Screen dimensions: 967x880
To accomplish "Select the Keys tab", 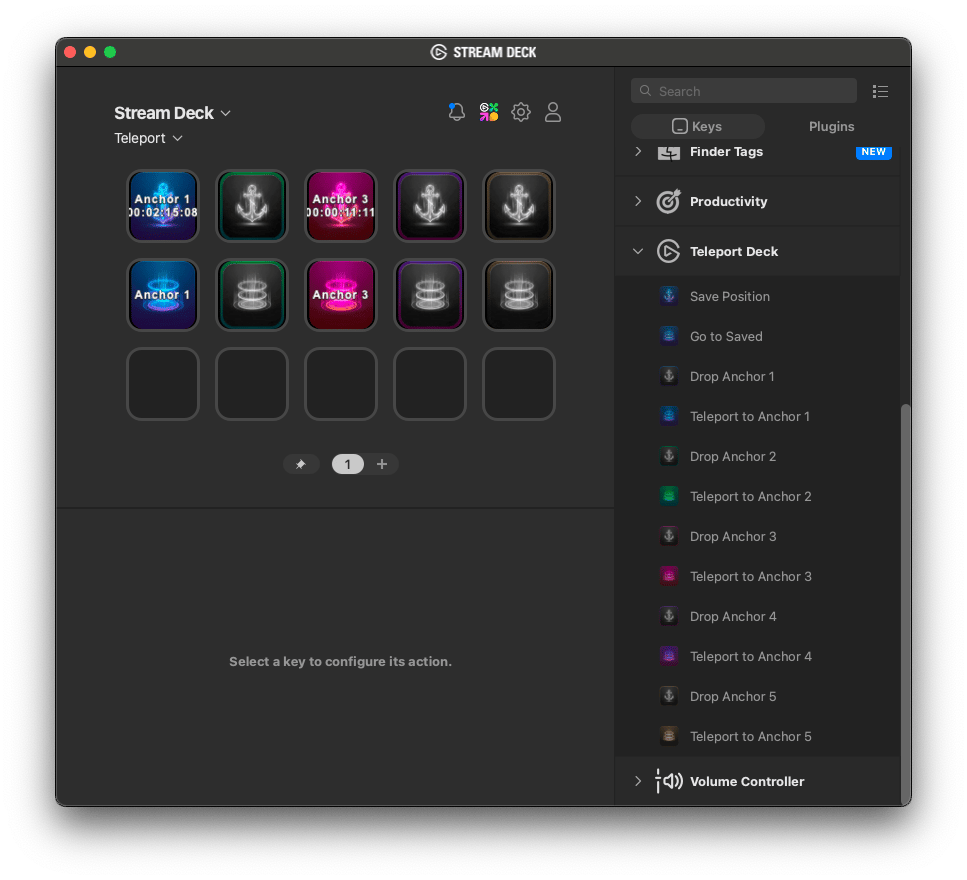I will coord(697,126).
